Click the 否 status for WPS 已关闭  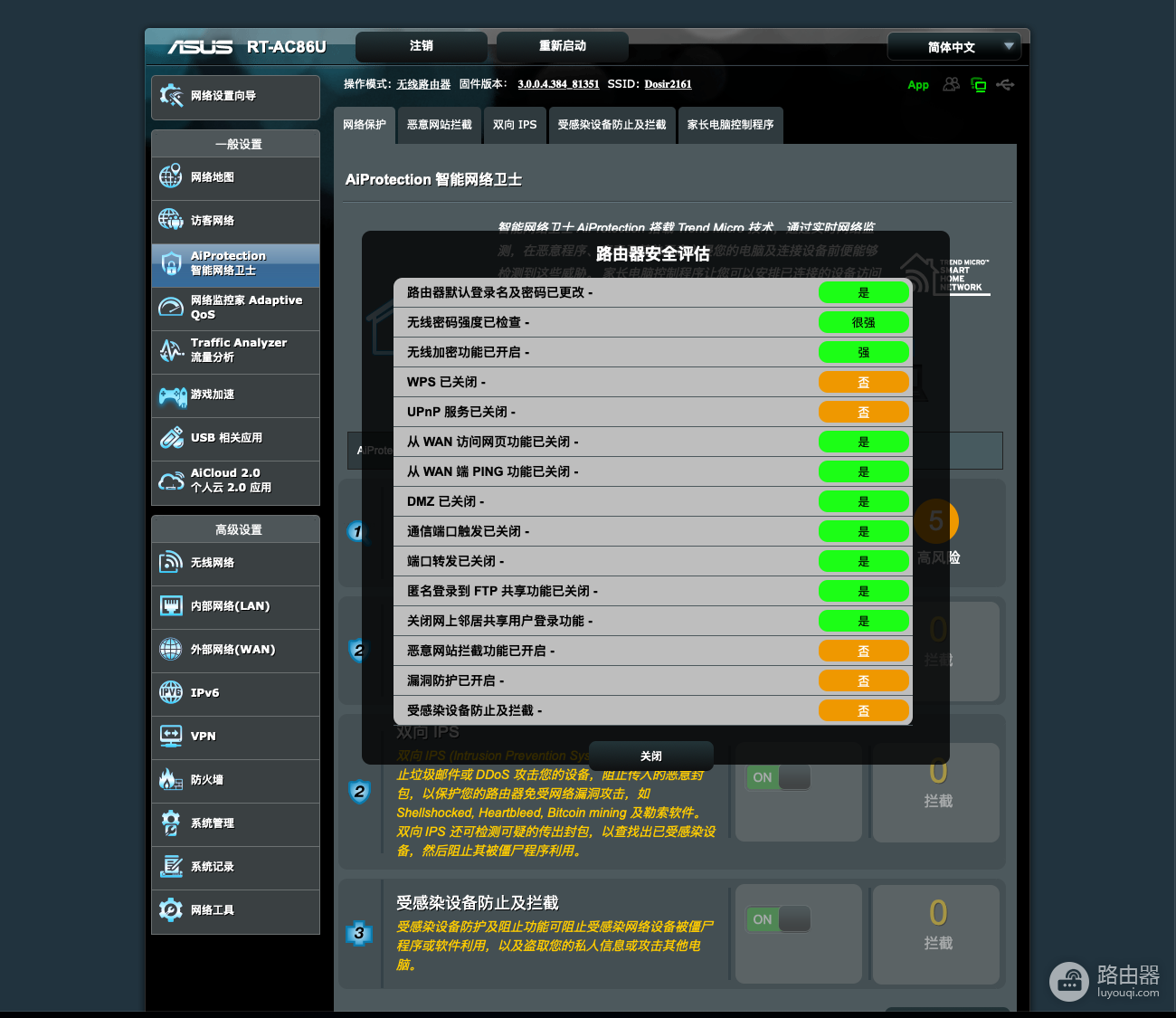click(864, 382)
